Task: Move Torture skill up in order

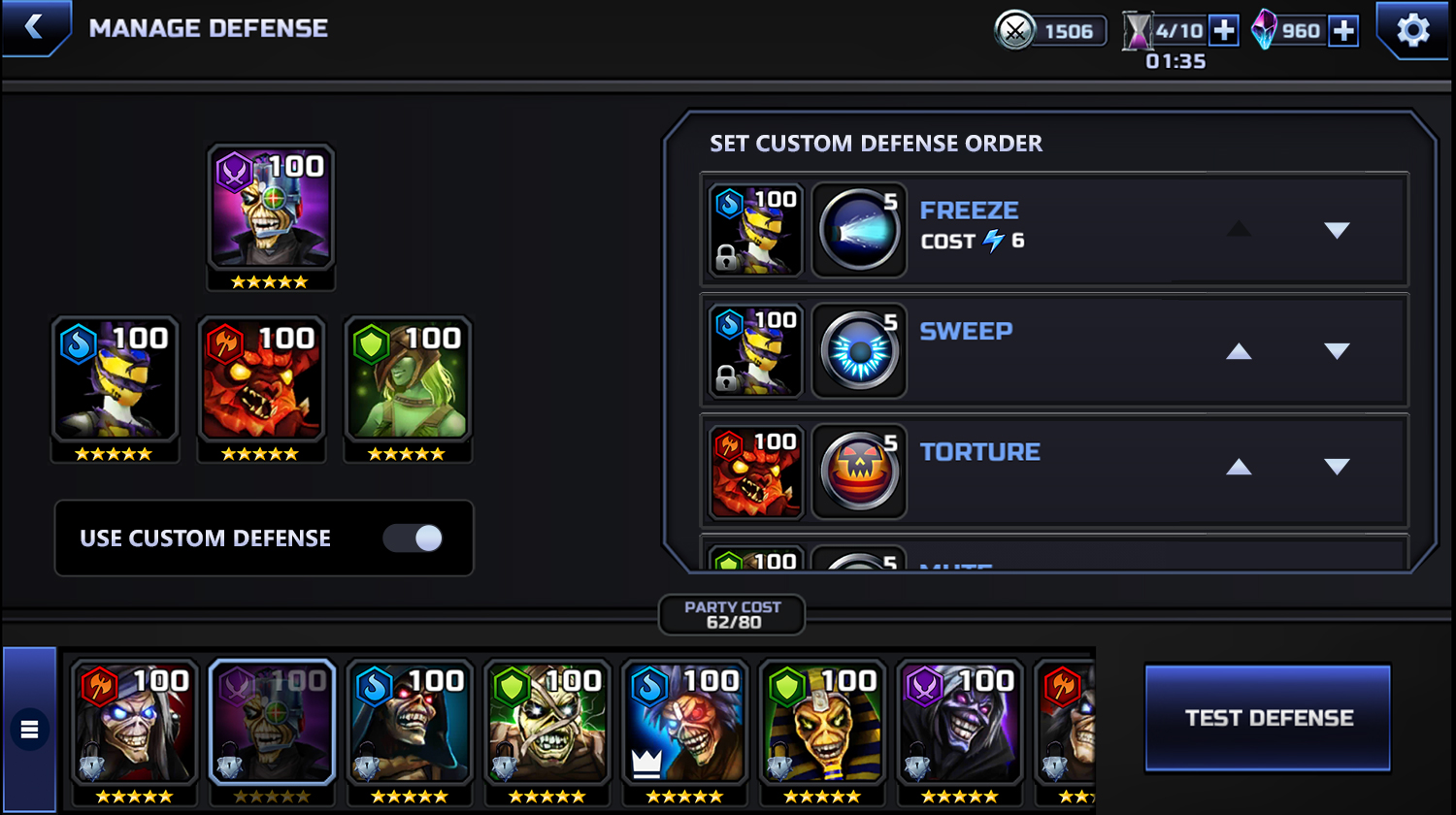Action: pos(1239,467)
